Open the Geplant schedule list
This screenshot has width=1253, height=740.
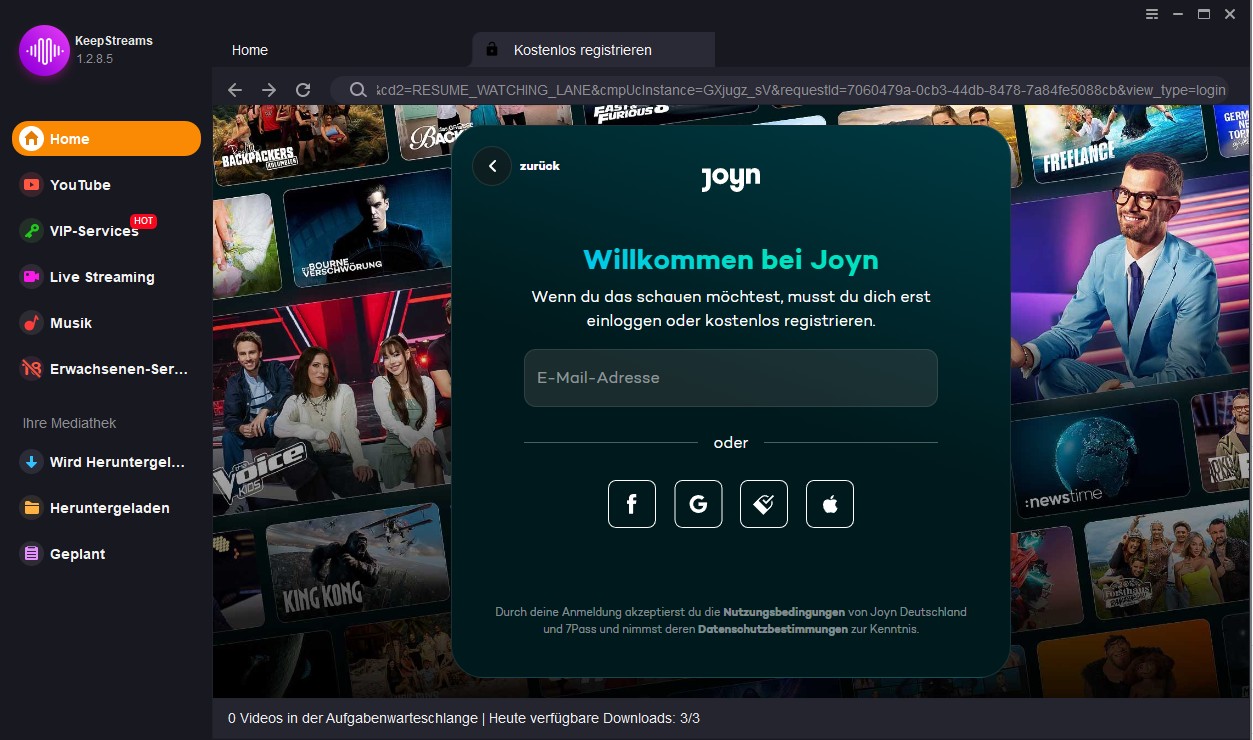tap(75, 553)
